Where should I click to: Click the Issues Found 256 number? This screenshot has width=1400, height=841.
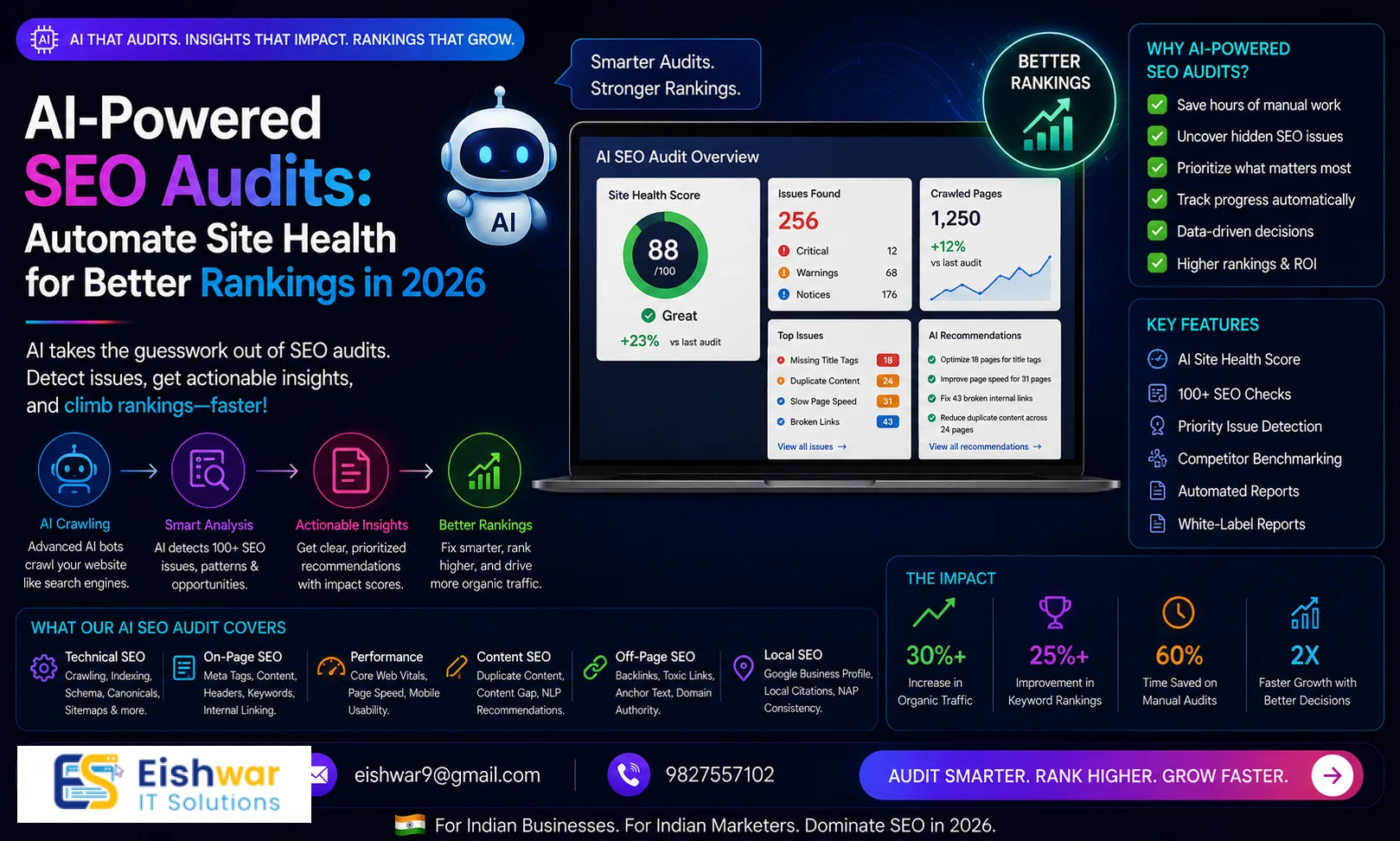tap(797, 221)
